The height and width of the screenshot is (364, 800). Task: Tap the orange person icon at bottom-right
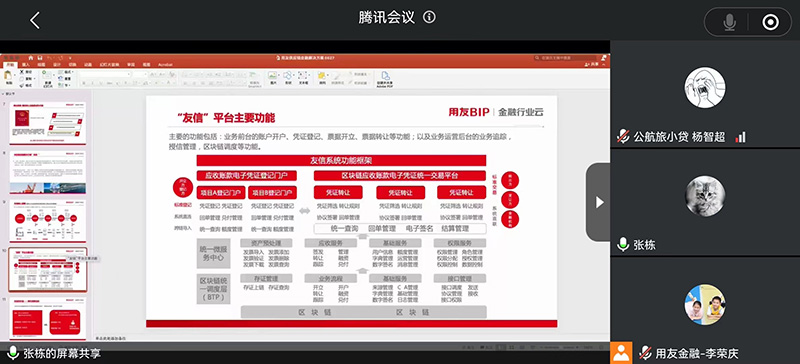[x=621, y=353]
